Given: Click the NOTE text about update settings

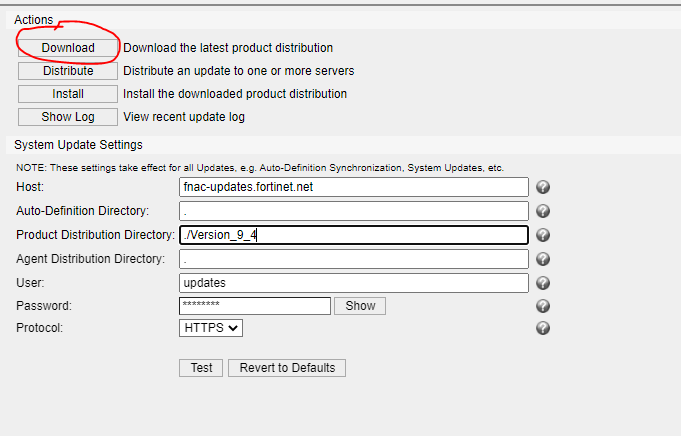Looking at the screenshot, I should (x=260, y=168).
